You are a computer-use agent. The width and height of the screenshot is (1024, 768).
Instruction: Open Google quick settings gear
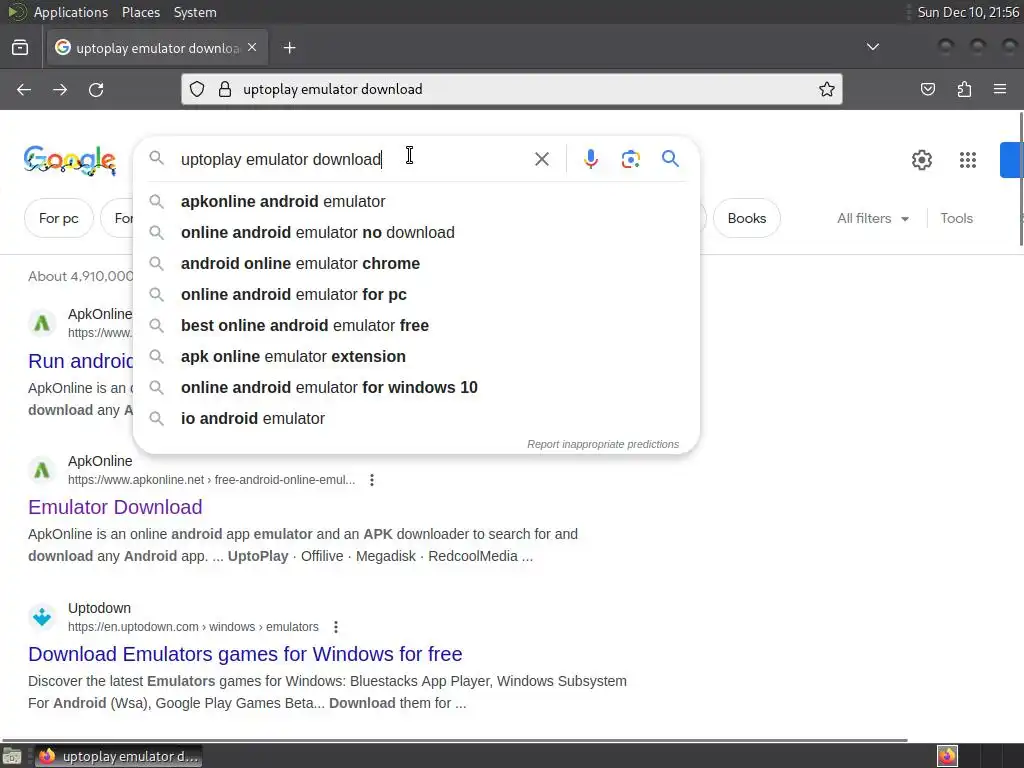[921, 160]
